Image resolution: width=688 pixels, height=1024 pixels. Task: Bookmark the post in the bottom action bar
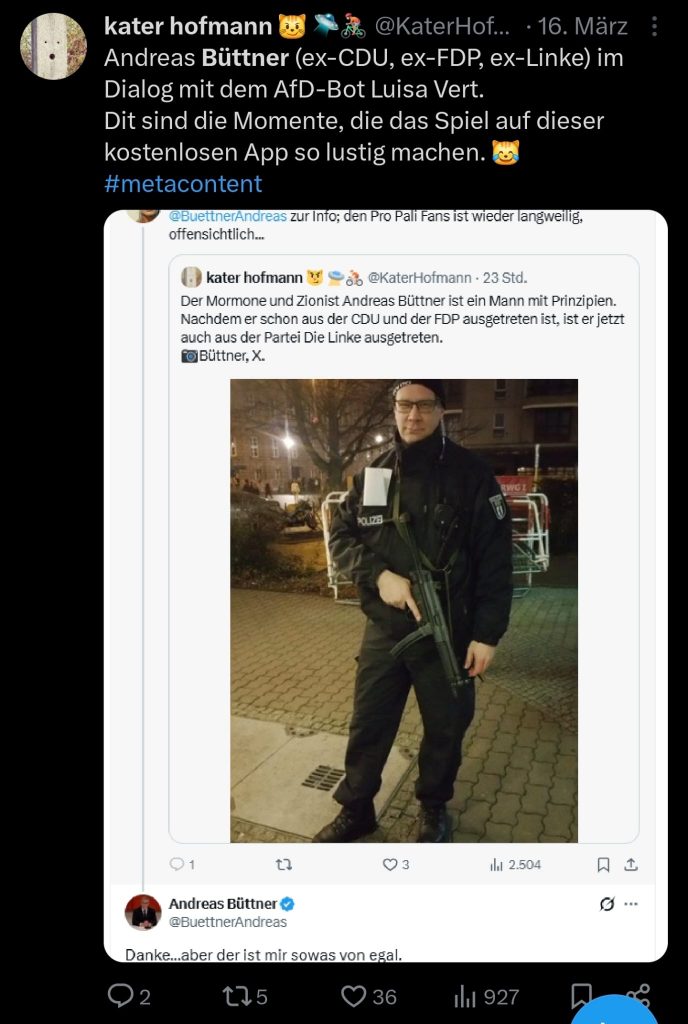click(x=581, y=996)
